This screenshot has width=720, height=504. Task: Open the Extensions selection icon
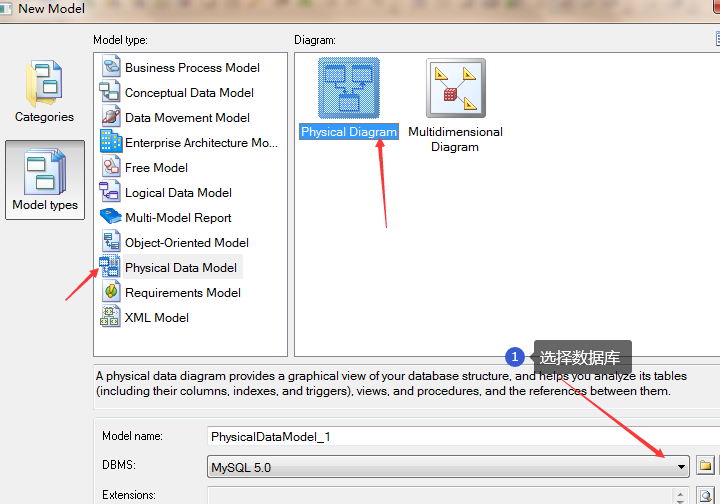(705, 496)
